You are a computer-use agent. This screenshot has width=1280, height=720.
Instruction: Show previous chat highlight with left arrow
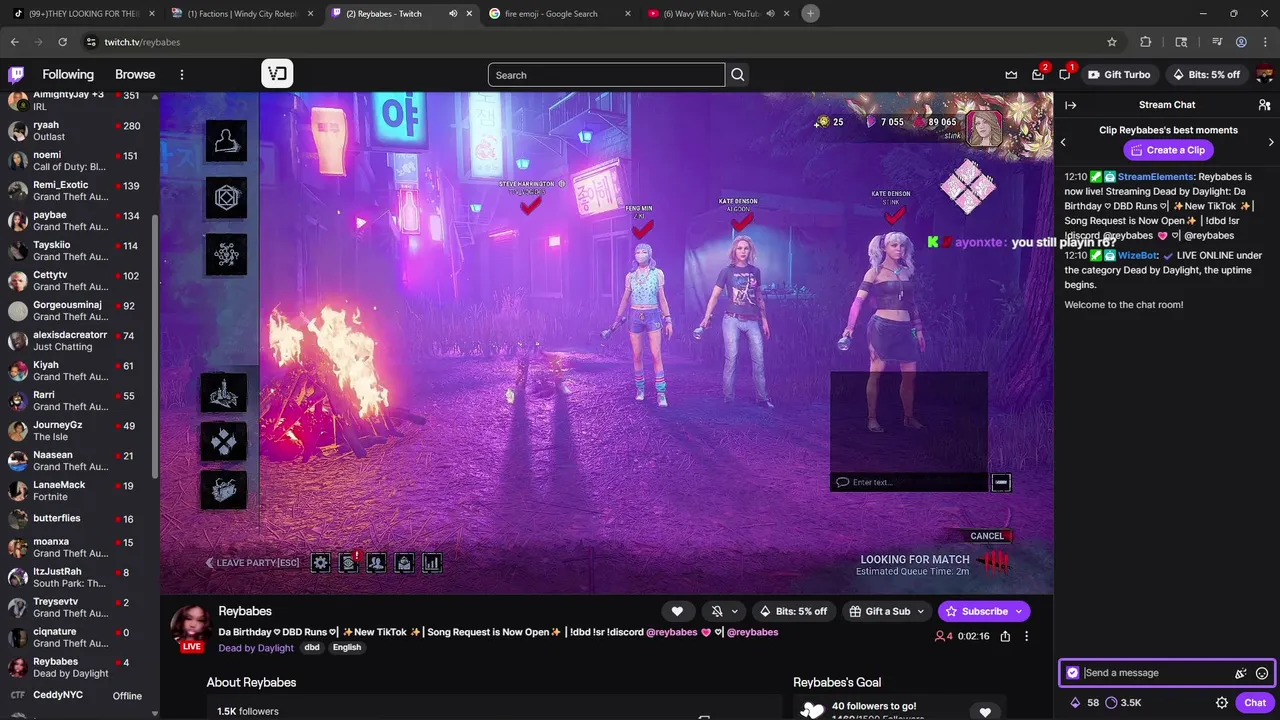pyautogui.click(x=1063, y=142)
